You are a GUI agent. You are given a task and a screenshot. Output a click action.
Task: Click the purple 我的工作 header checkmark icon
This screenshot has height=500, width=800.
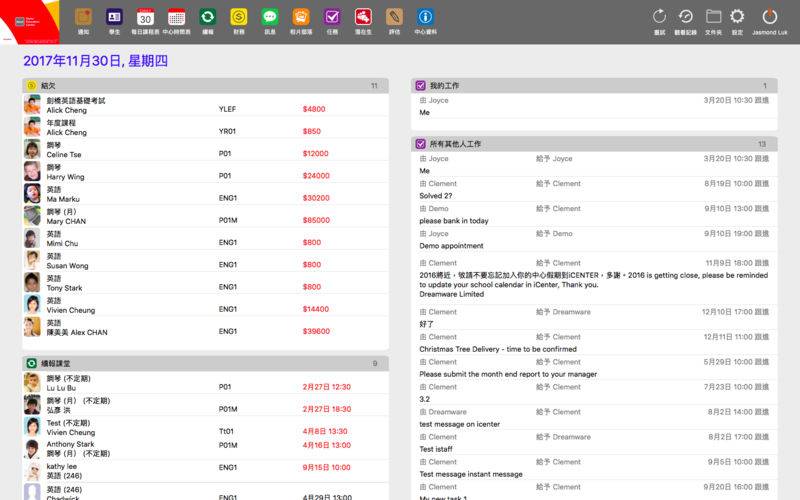[x=420, y=86]
